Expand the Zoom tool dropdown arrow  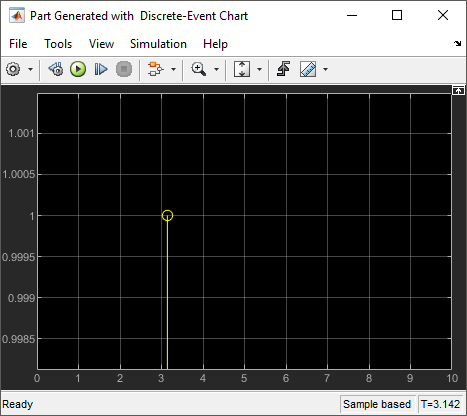click(x=216, y=69)
